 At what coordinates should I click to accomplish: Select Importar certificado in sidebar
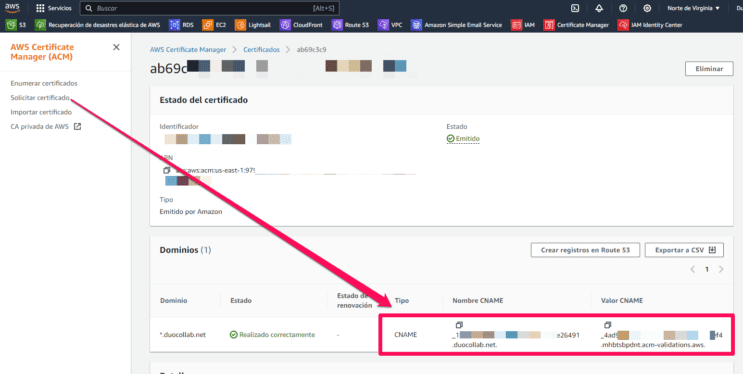pos(41,112)
